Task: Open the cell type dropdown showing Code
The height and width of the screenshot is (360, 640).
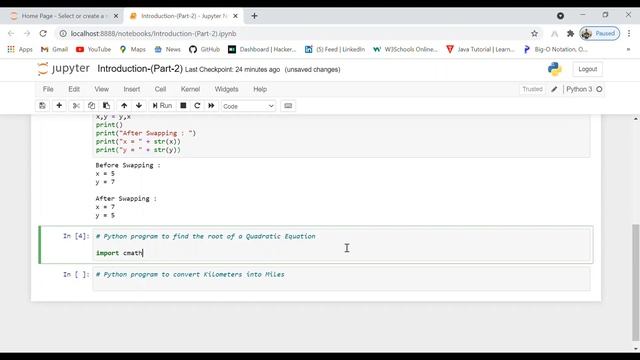Action: click(x=248, y=106)
